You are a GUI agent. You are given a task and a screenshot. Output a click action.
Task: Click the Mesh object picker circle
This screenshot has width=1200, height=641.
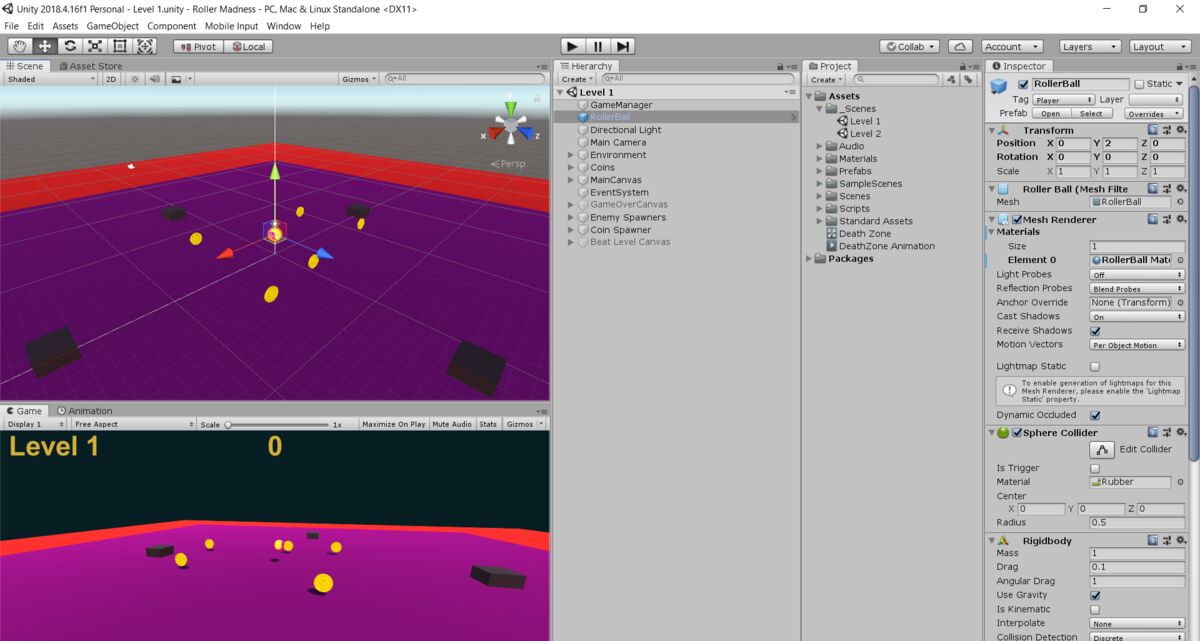tap(1180, 202)
